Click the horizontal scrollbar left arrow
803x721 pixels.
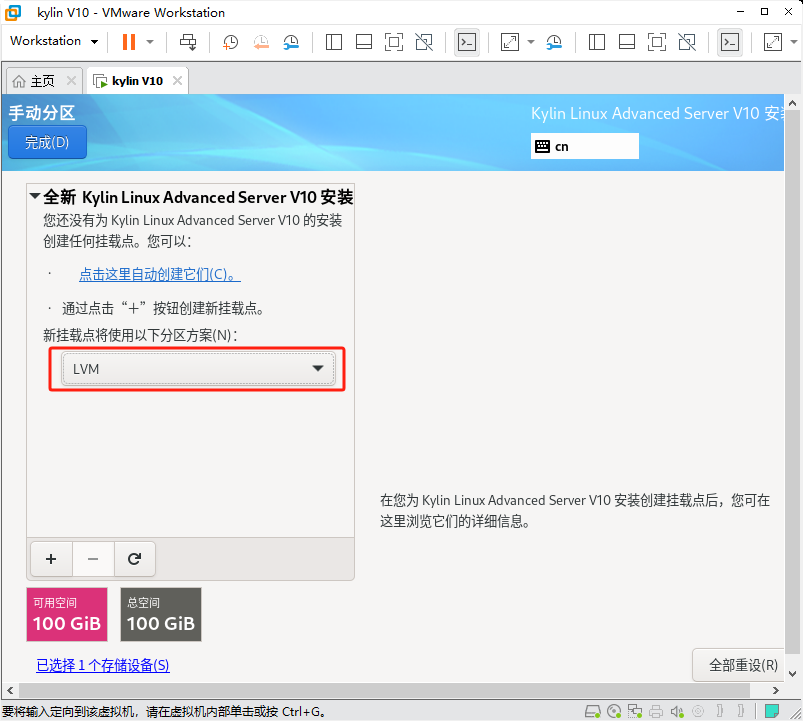coord(10,690)
